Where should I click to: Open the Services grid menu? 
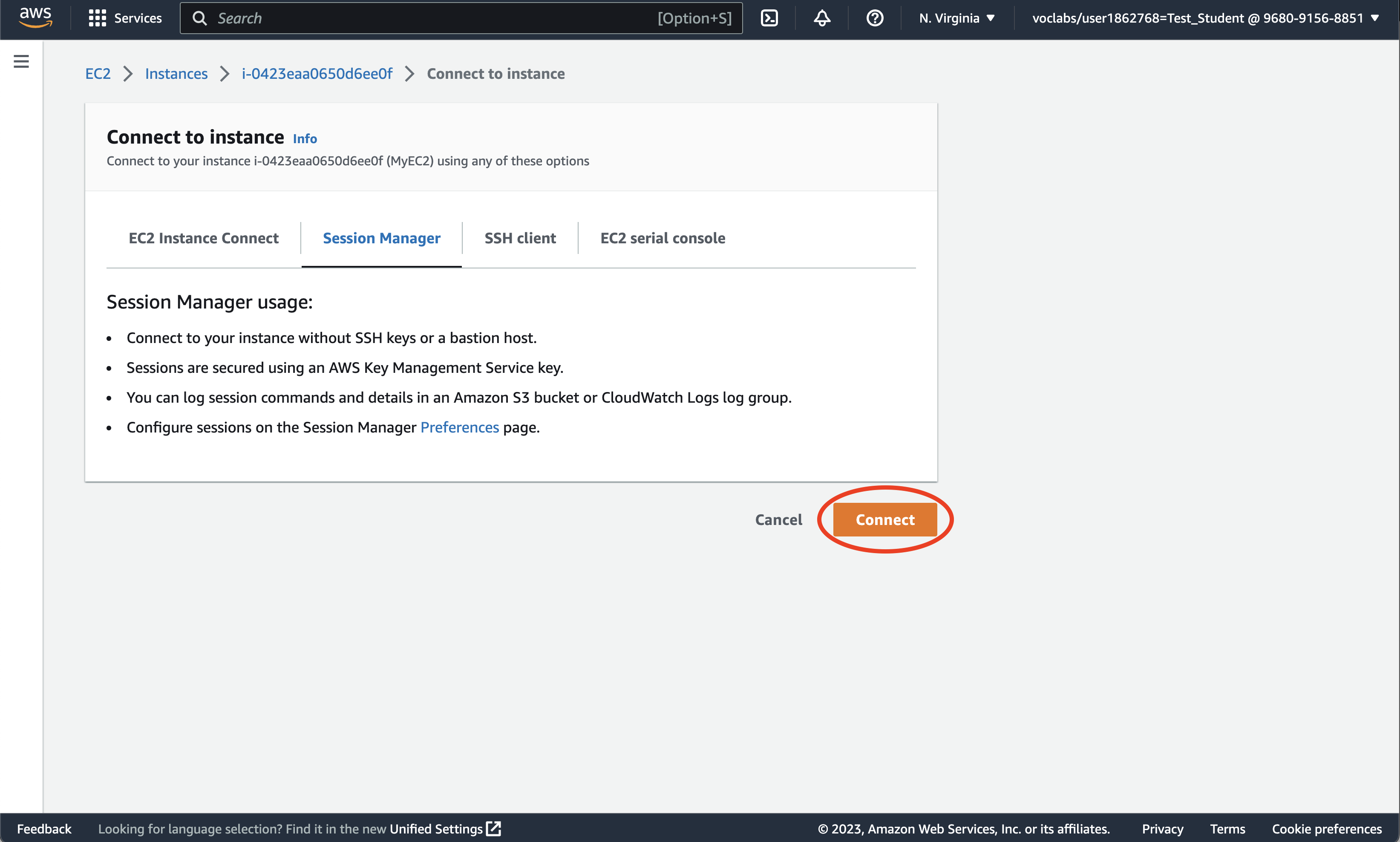[x=97, y=18]
